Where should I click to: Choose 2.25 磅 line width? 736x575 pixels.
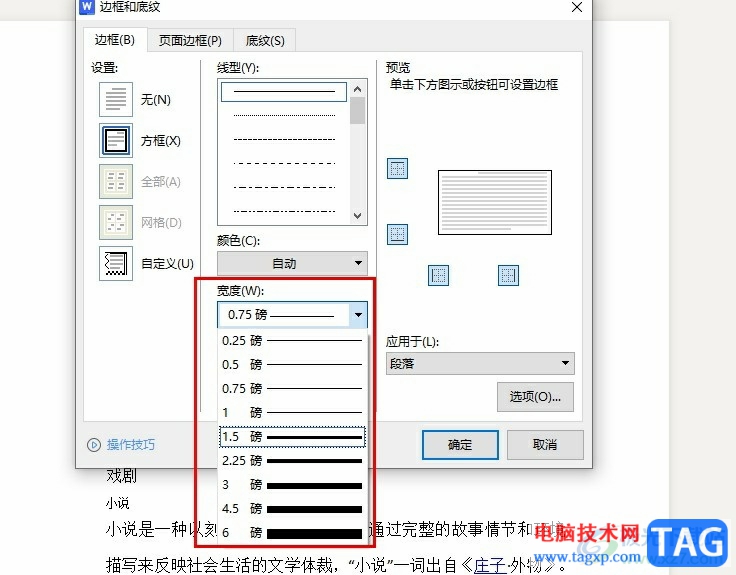pyautogui.click(x=292, y=460)
